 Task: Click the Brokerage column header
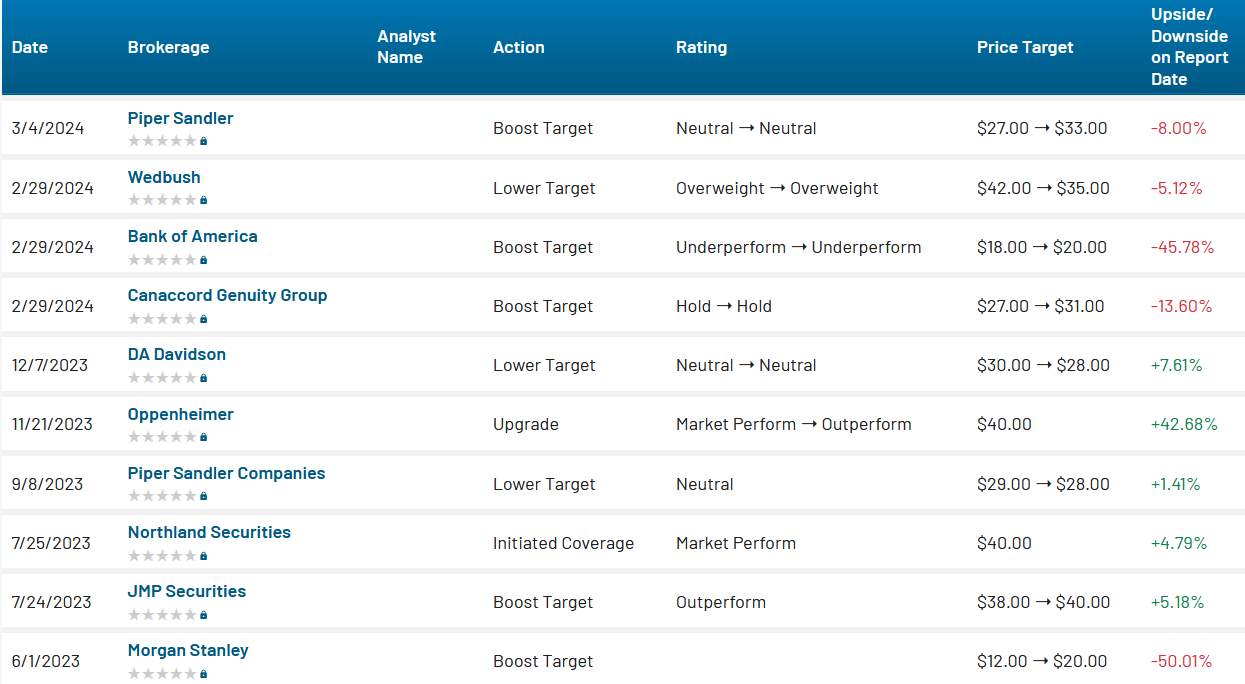(168, 47)
